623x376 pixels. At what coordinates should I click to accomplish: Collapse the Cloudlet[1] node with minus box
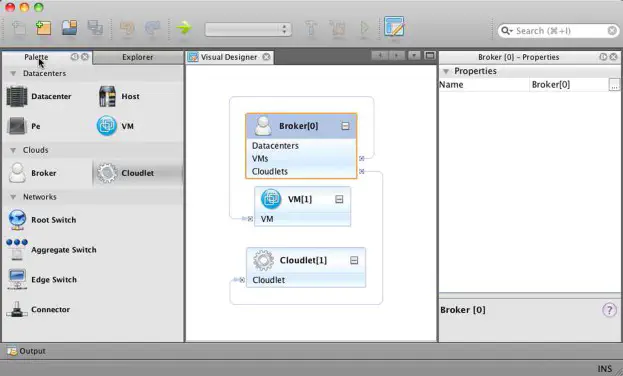pyautogui.click(x=354, y=260)
